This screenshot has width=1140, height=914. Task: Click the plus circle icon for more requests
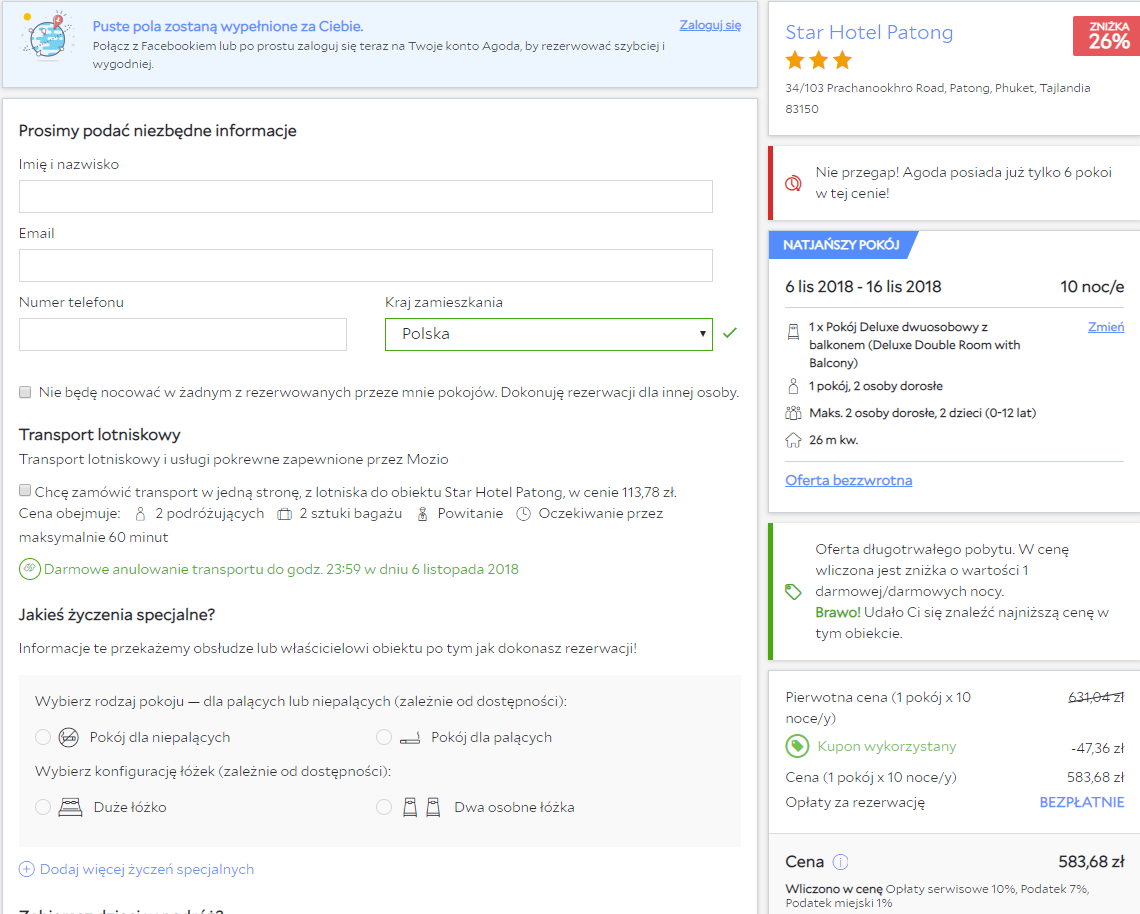(x=26, y=869)
